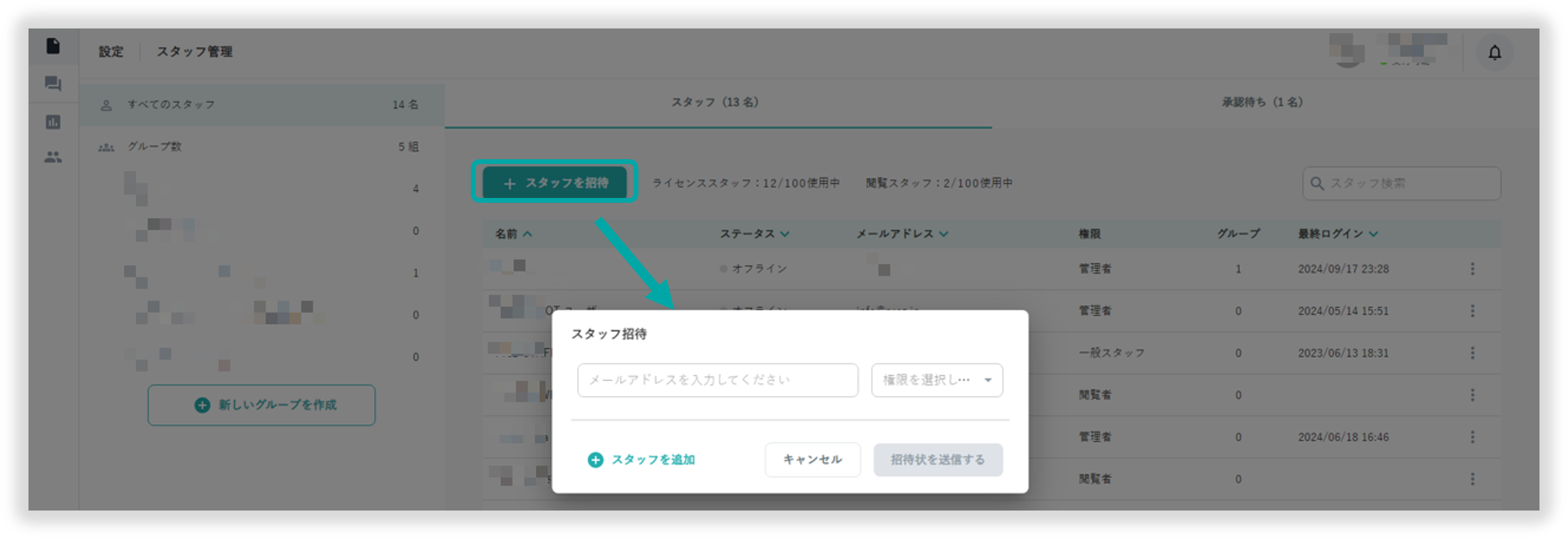This screenshot has height=539, width=1568.
Task: Open the 権限を選択 dropdown in the dialog
Action: coord(937,379)
